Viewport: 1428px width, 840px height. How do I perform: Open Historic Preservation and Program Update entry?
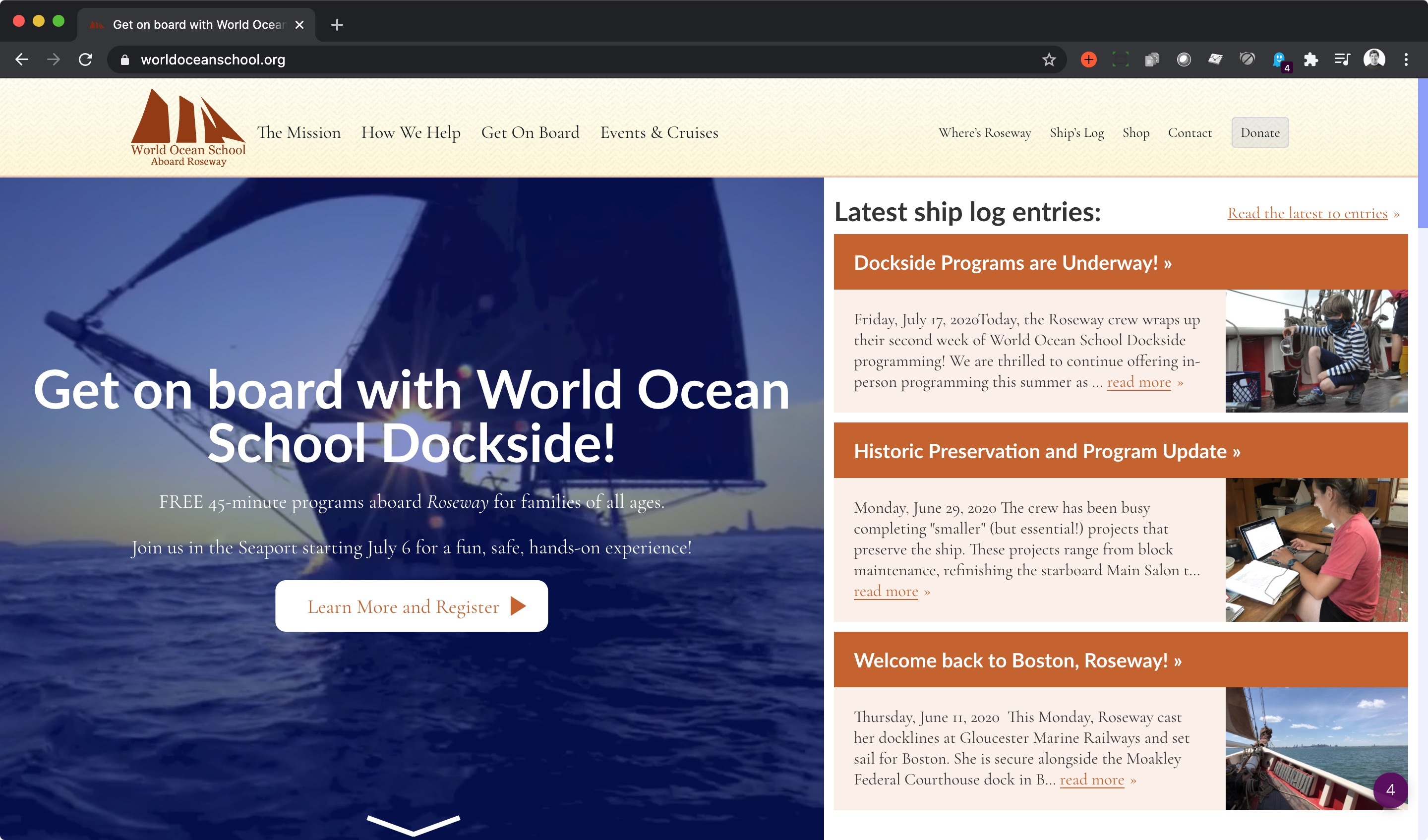click(1120, 451)
